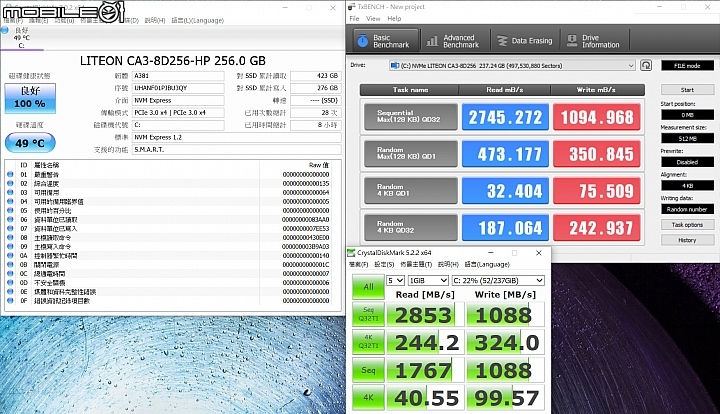Click the status icon of SMART row 02
Viewport: 720px width, 414px height.
[x=10, y=184]
